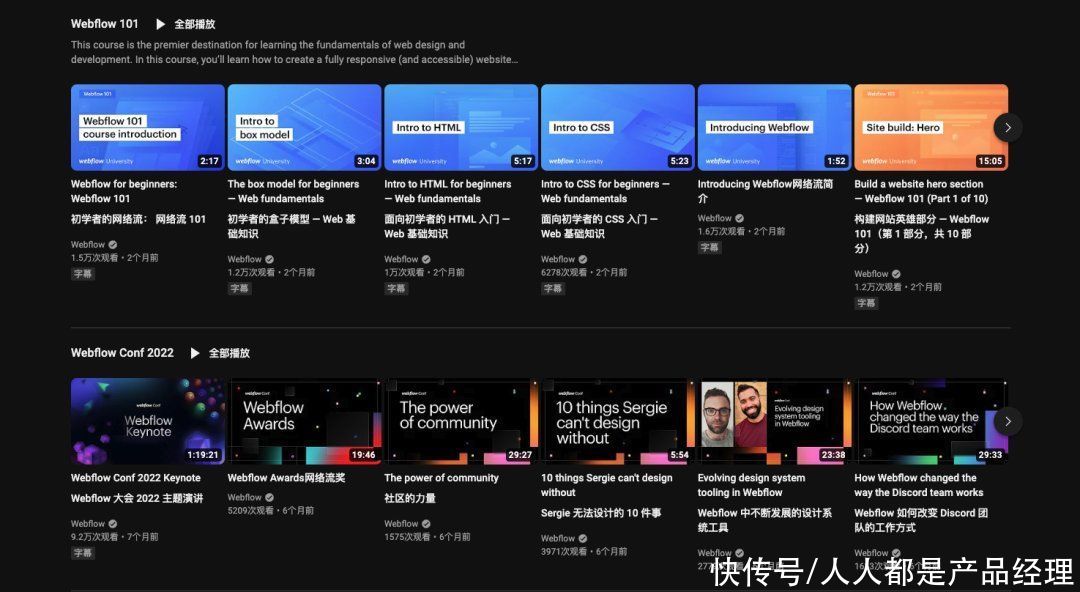Click the 字幕 badge under 'Introducing Webflow'
Image resolution: width=1080 pixels, height=592 pixels.
709,247
